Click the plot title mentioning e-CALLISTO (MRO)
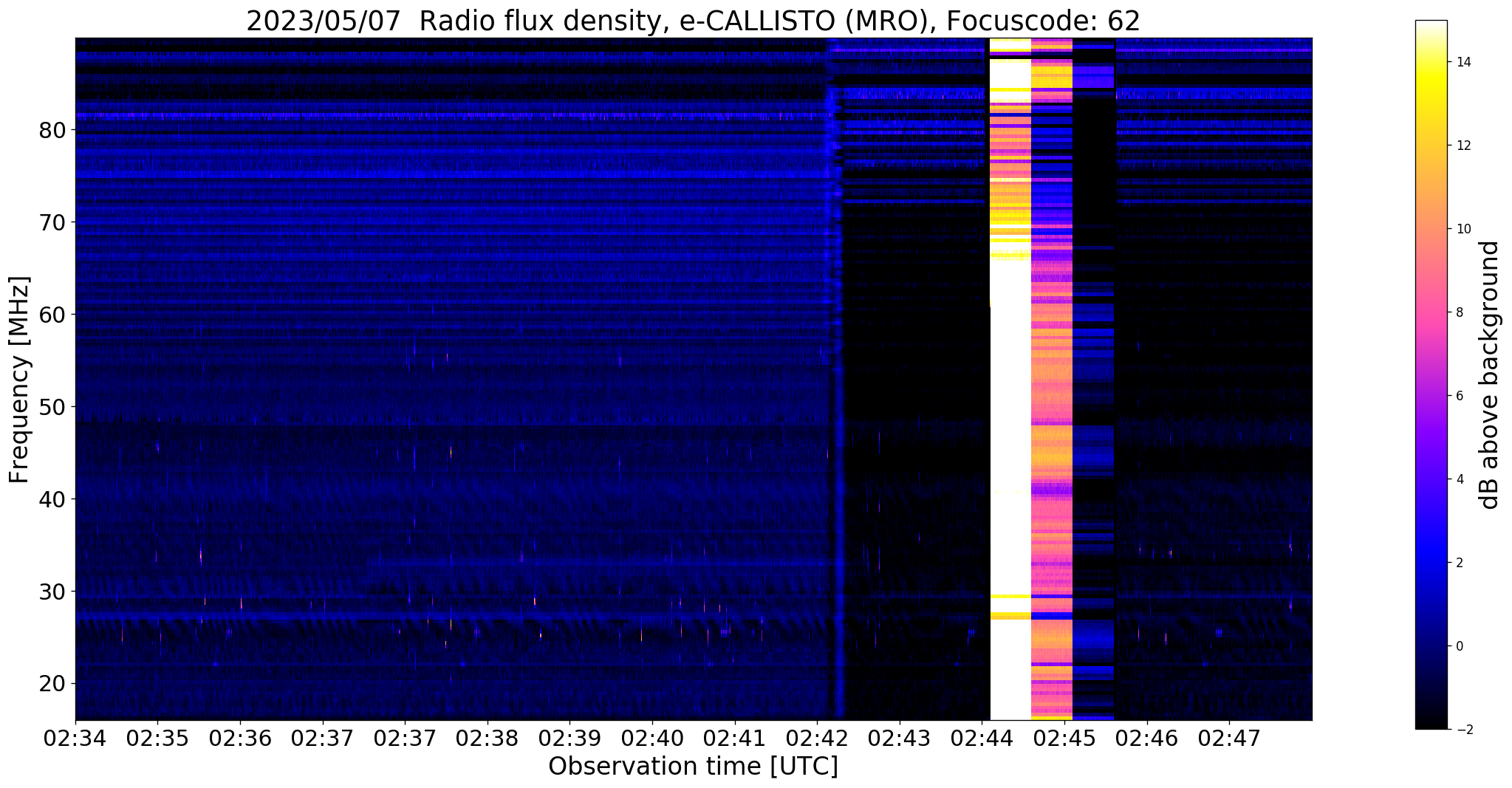This screenshot has height=788, width=1512. click(x=693, y=21)
